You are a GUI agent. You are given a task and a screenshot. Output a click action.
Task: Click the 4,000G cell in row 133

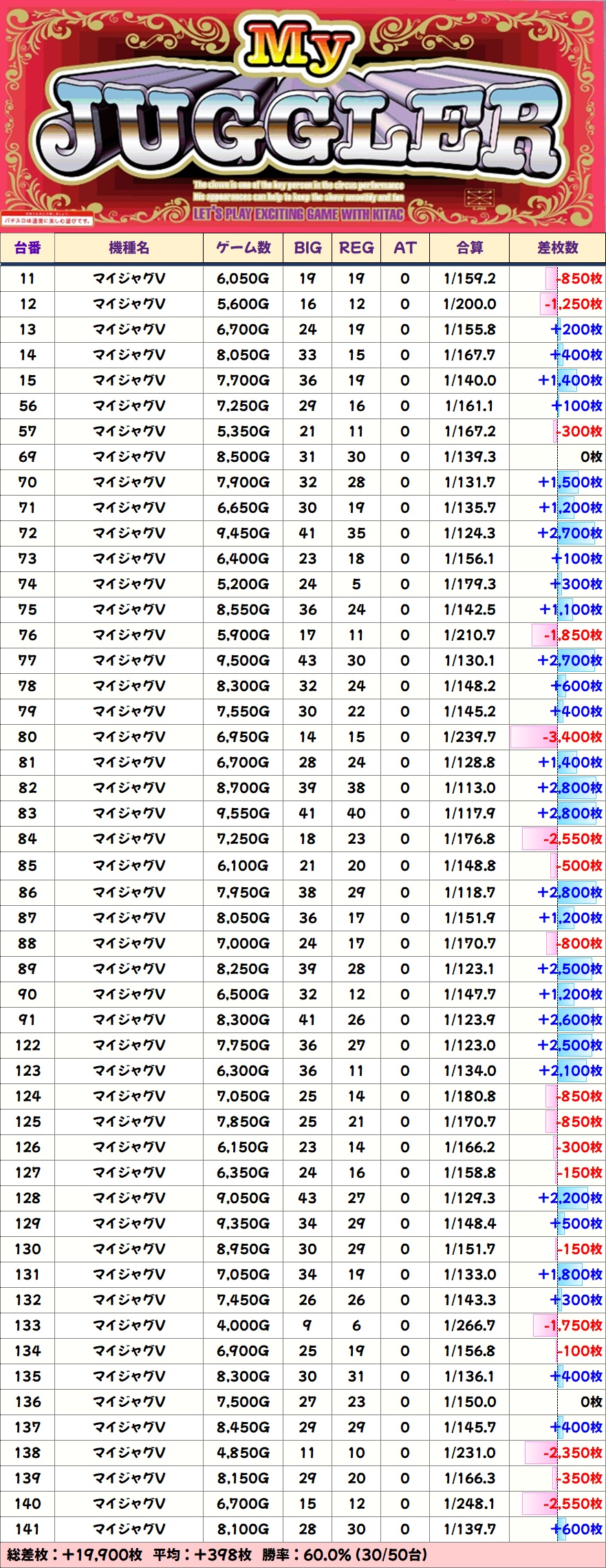click(x=243, y=1326)
